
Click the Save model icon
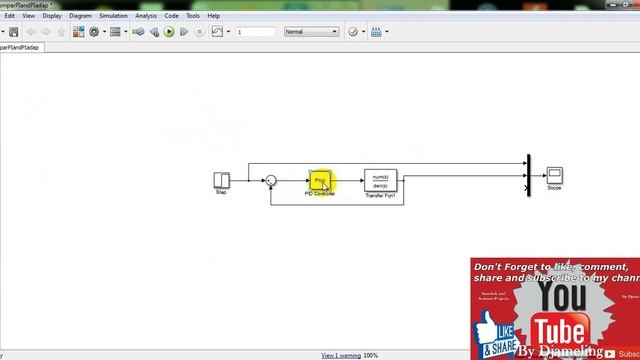point(13,32)
